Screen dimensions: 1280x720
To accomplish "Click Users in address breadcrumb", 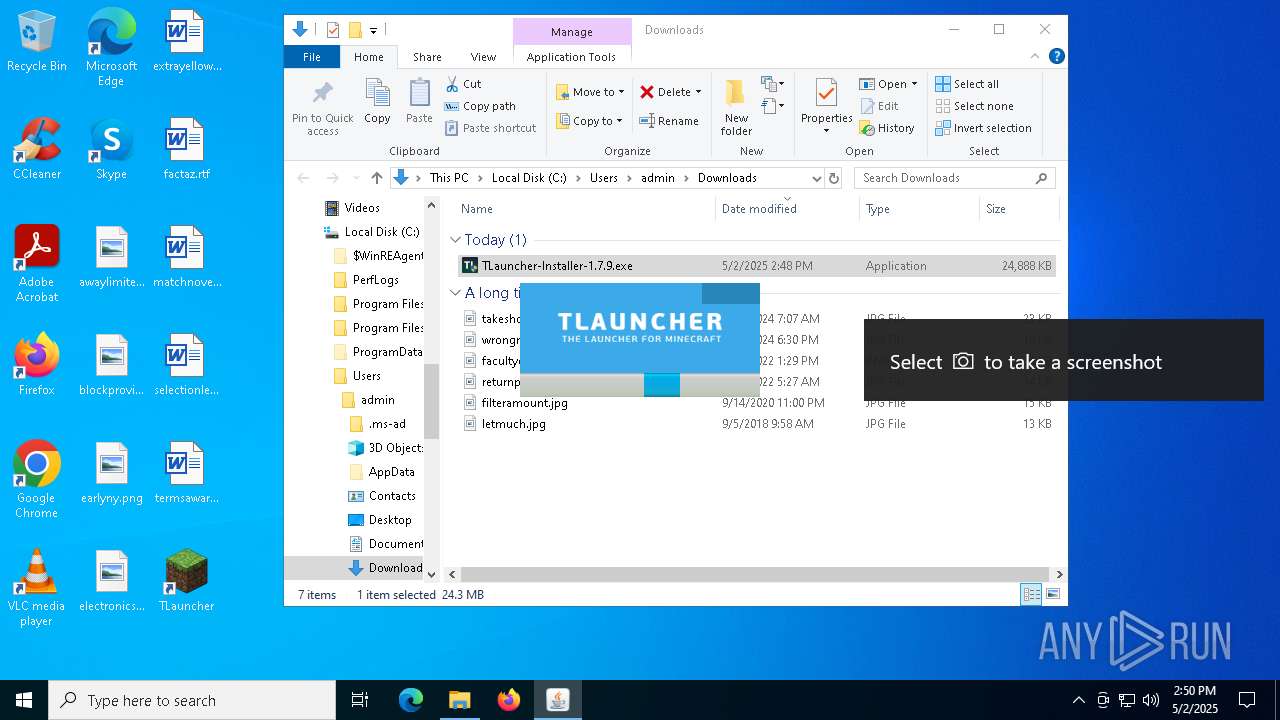I will 603,178.
